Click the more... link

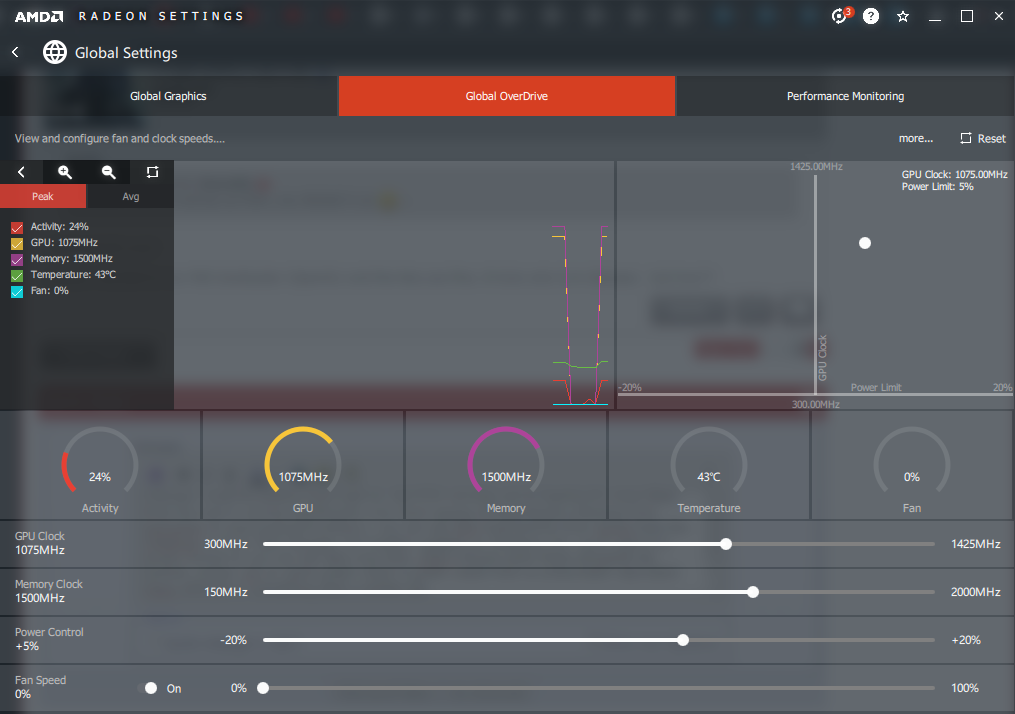pyautogui.click(x=915, y=138)
